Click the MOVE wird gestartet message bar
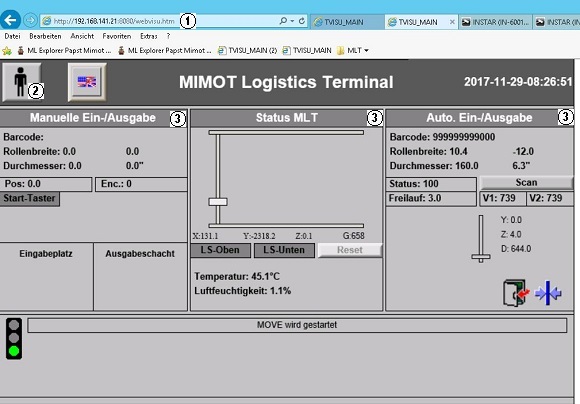The width and height of the screenshot is (580, 404). point(297,325)
